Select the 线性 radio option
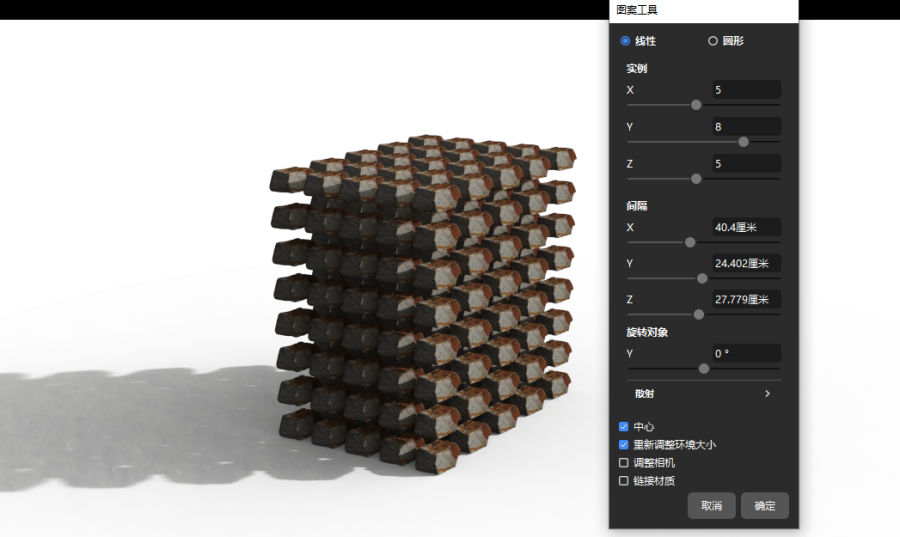The width and height of the screenshot is (900, 537). coord(626,41)
